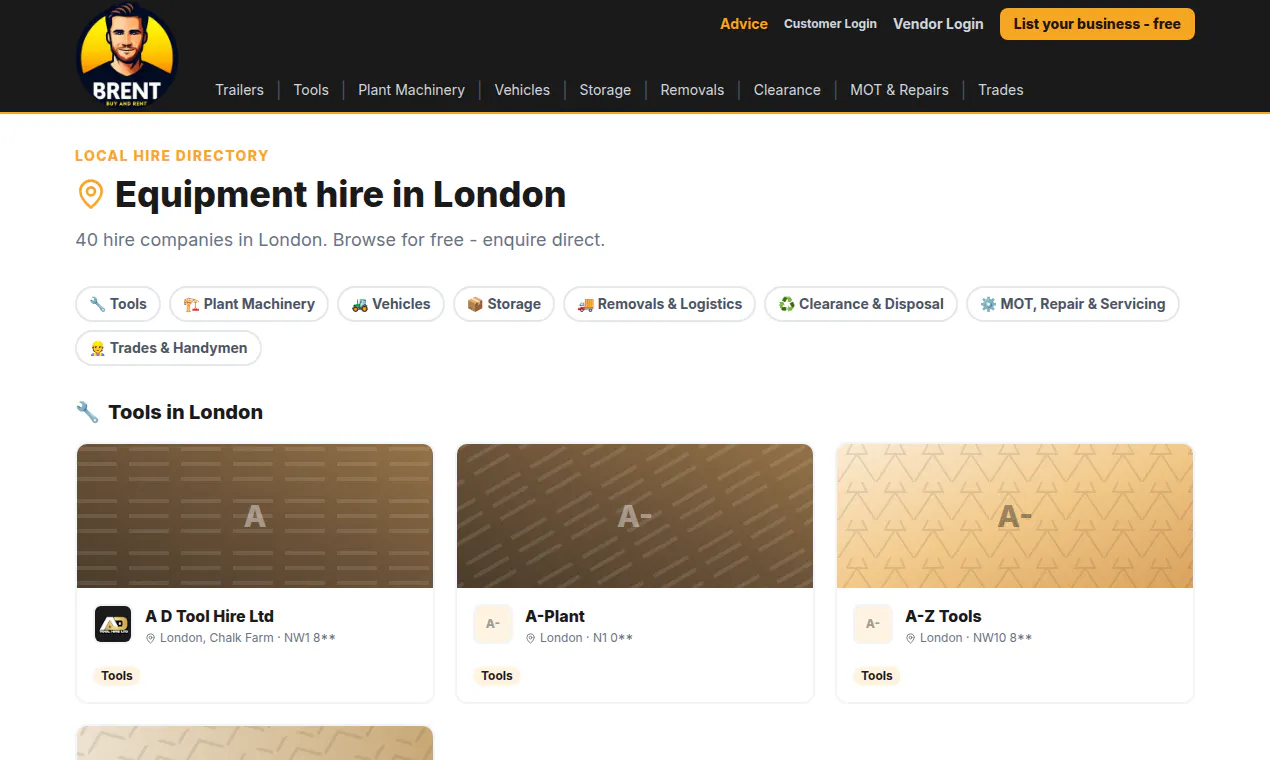Image resolution: width=1270 pixels, height=760 pixels.
Task: Open the A-Plant listing title
Action: click(x=555, y=616)
